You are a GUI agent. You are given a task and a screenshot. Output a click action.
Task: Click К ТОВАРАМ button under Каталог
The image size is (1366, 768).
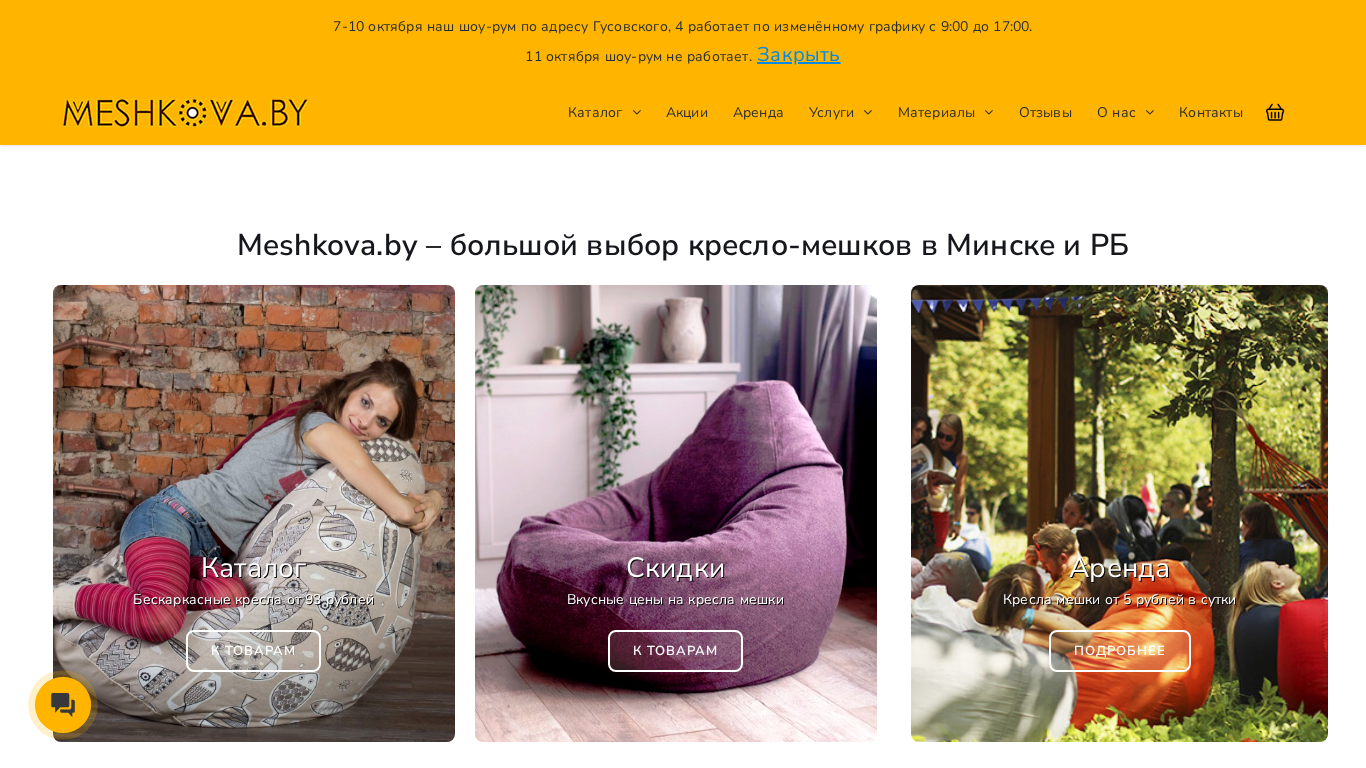click(x=253, y=651)
